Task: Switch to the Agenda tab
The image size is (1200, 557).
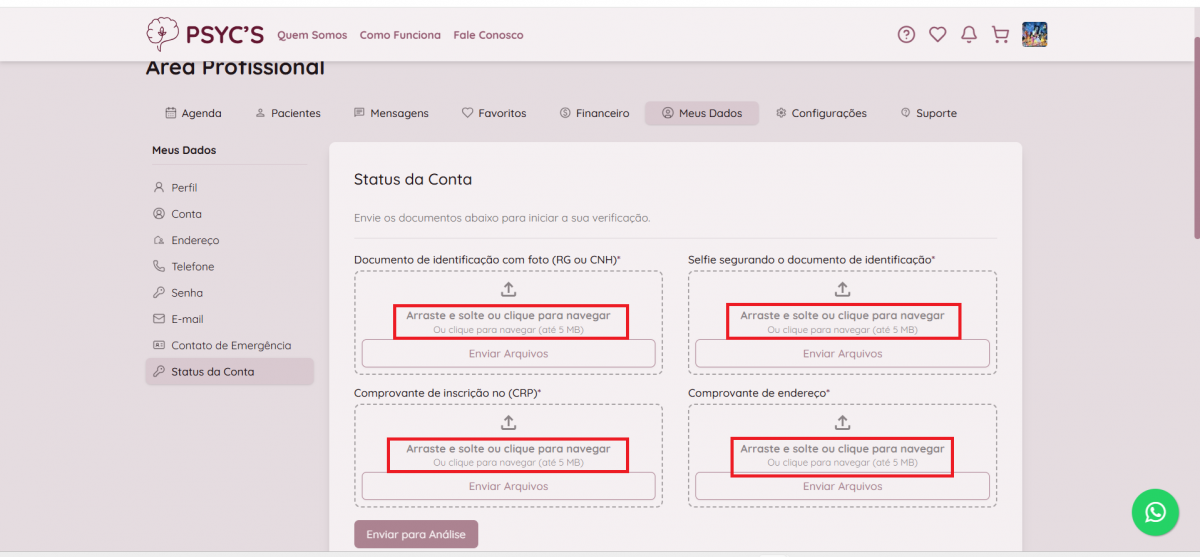Action: coord(193,113)
